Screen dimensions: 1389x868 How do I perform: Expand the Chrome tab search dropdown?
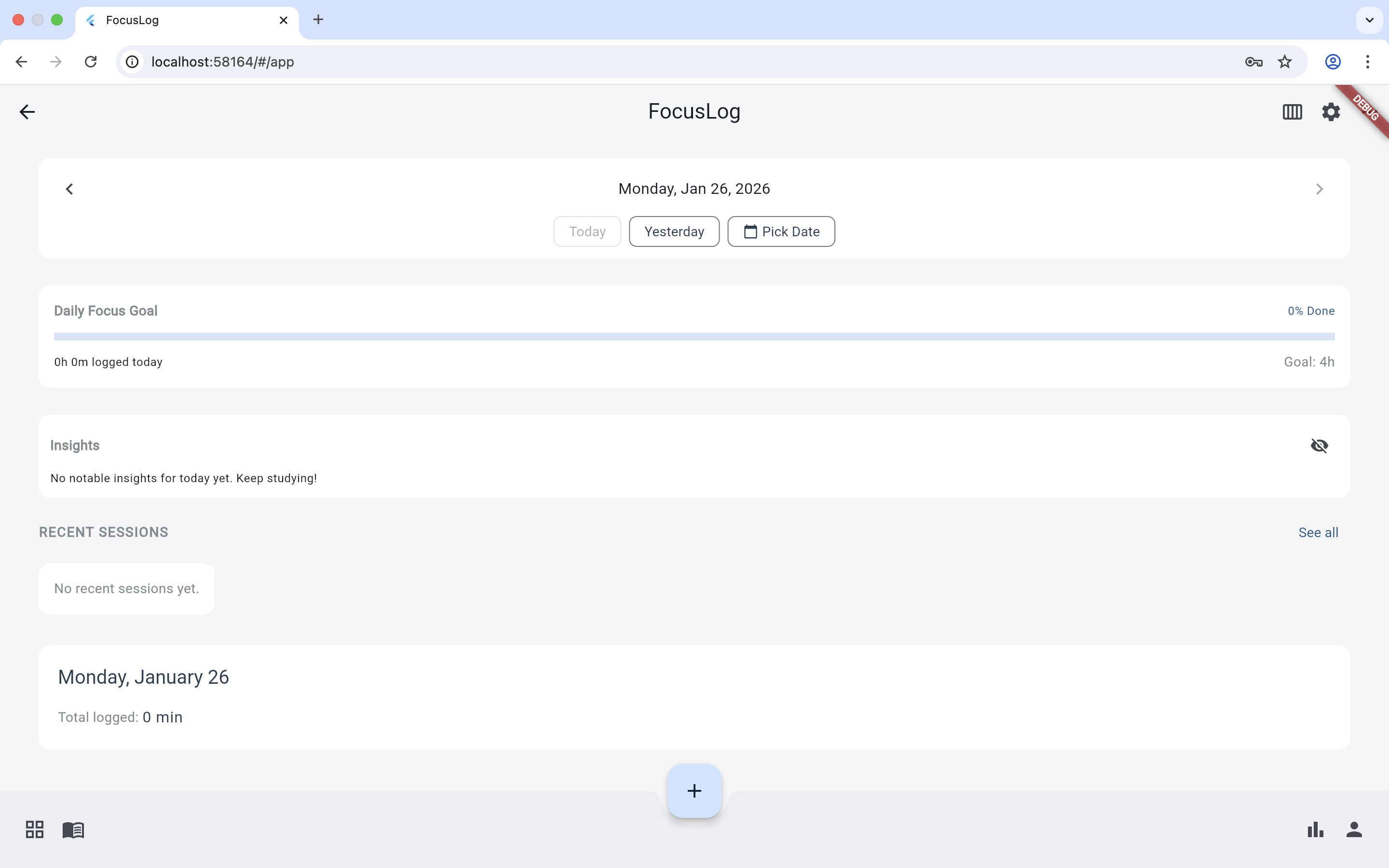coord(1370,20)
